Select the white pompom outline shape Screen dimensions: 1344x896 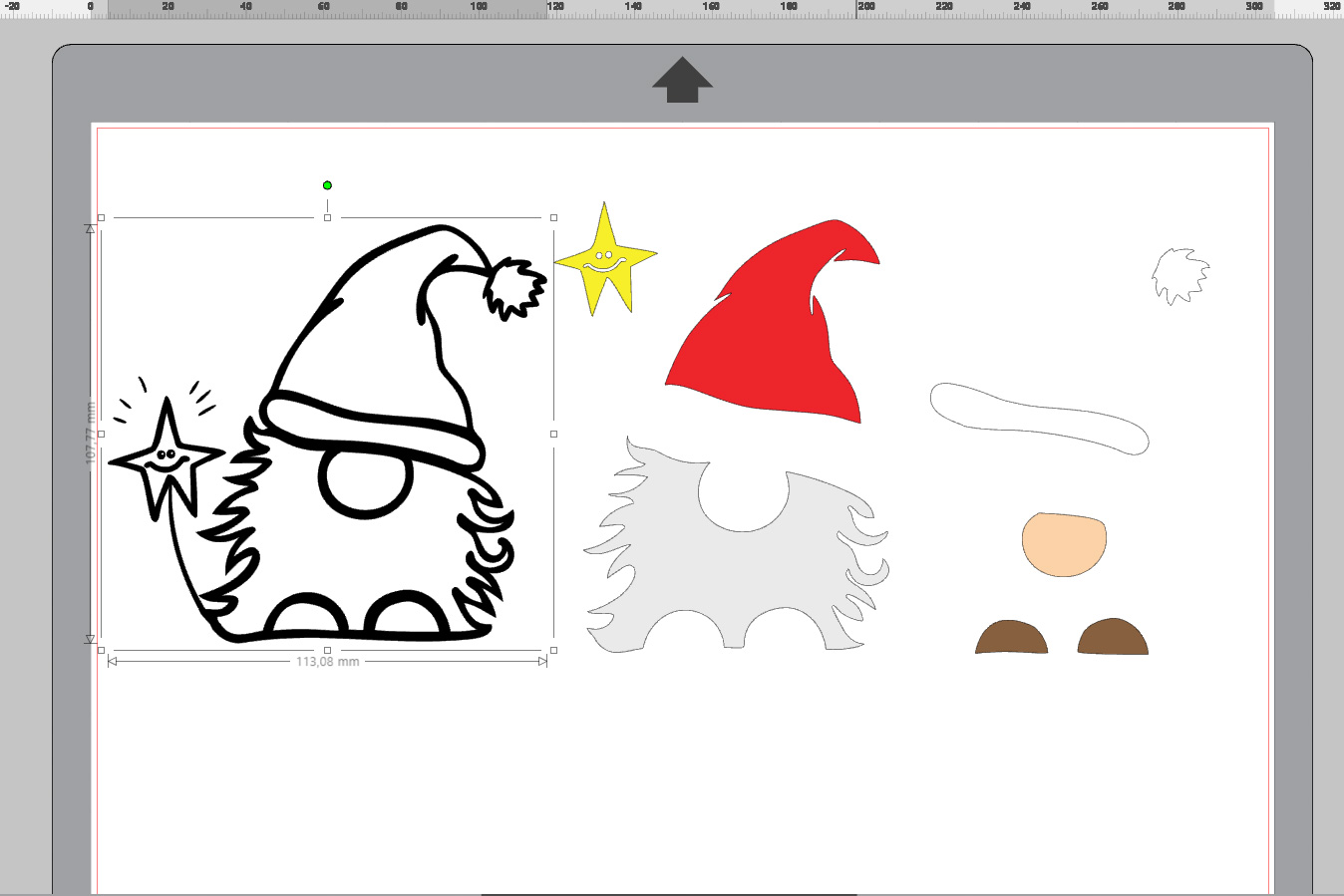pos(1181,276)
